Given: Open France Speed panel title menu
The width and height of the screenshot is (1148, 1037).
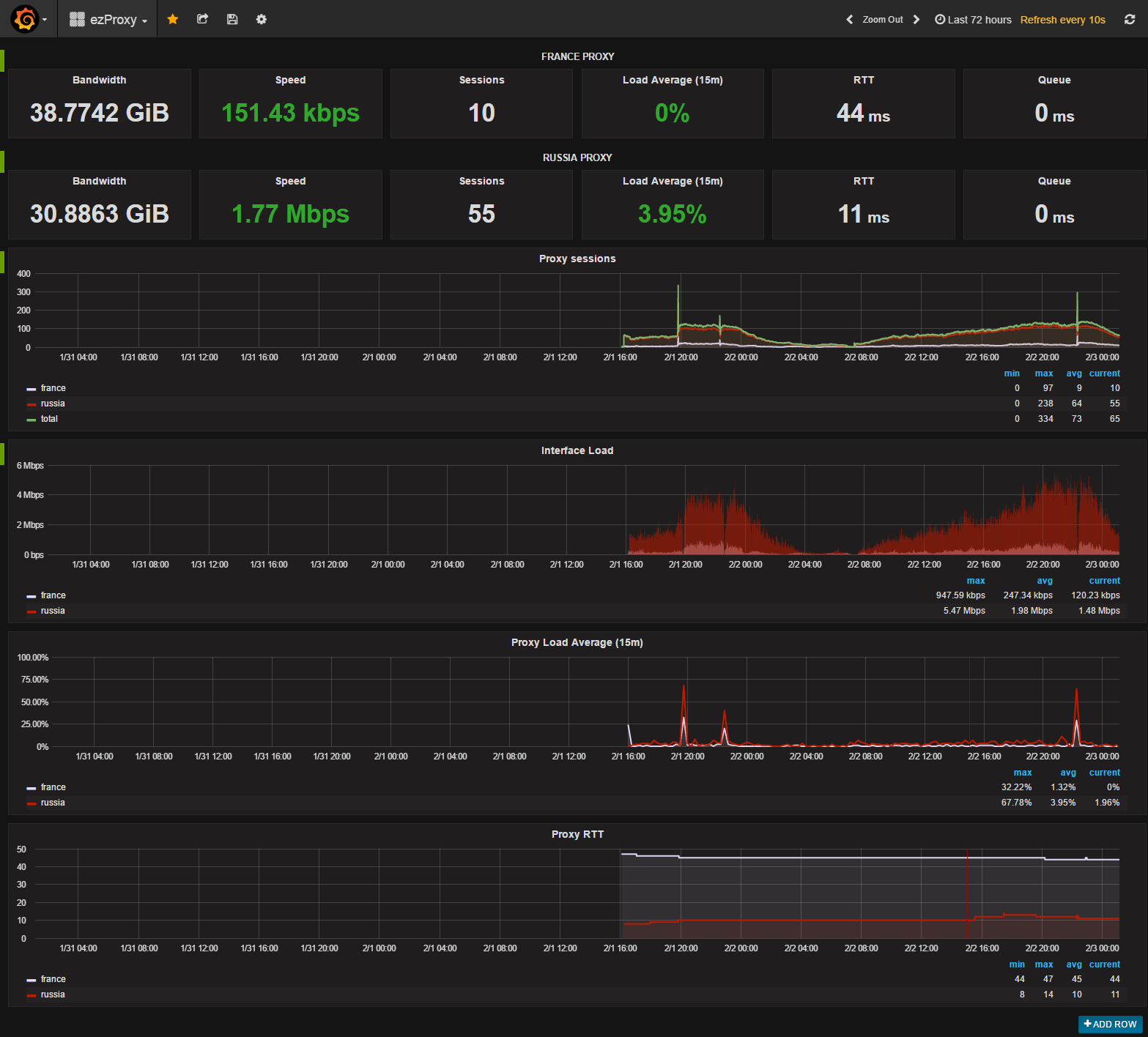Looking at the screenshot, I should coord(290,80).
